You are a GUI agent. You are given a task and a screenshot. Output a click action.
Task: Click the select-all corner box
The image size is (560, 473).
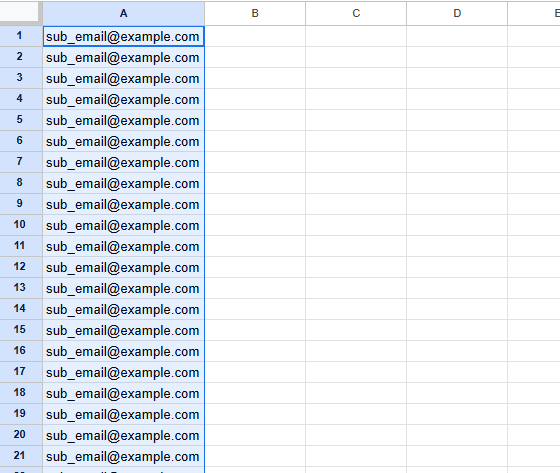pyautogui.click(x=19, y=13)
